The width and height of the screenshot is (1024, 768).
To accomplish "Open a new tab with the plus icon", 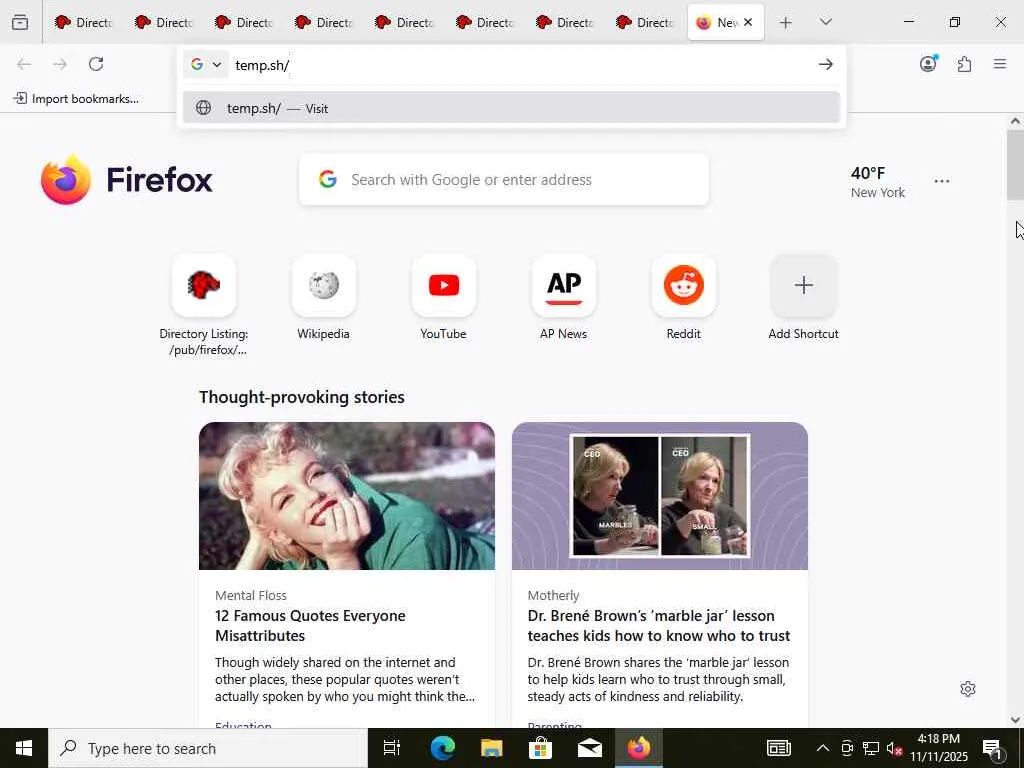I will pos(786,22).
